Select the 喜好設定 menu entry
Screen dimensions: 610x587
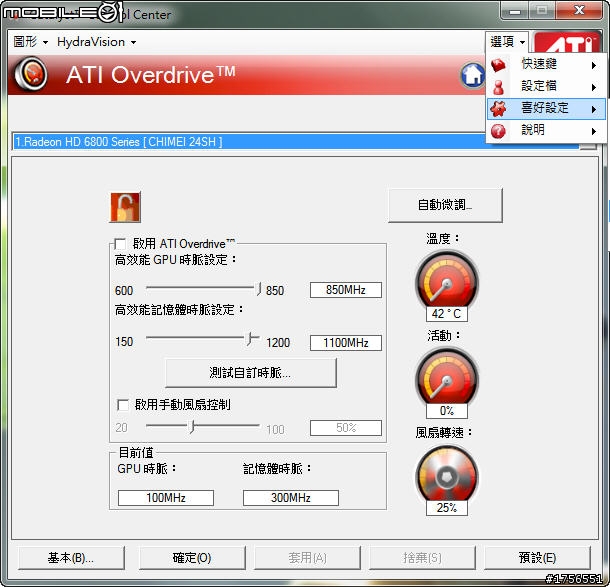546,109
